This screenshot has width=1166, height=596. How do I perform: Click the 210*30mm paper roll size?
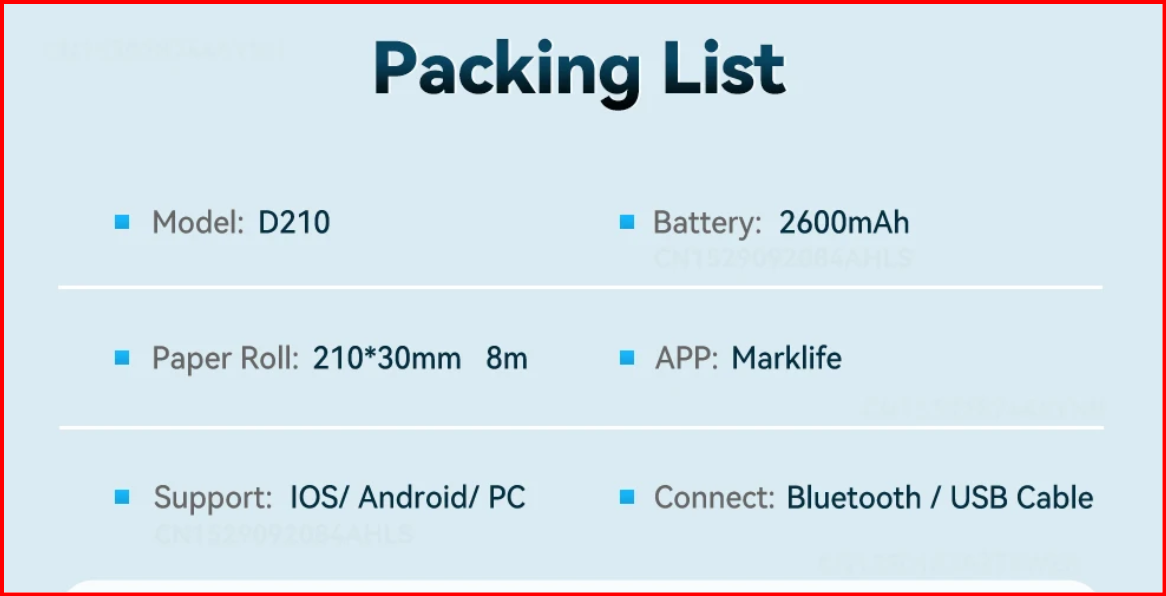point(387,358)
